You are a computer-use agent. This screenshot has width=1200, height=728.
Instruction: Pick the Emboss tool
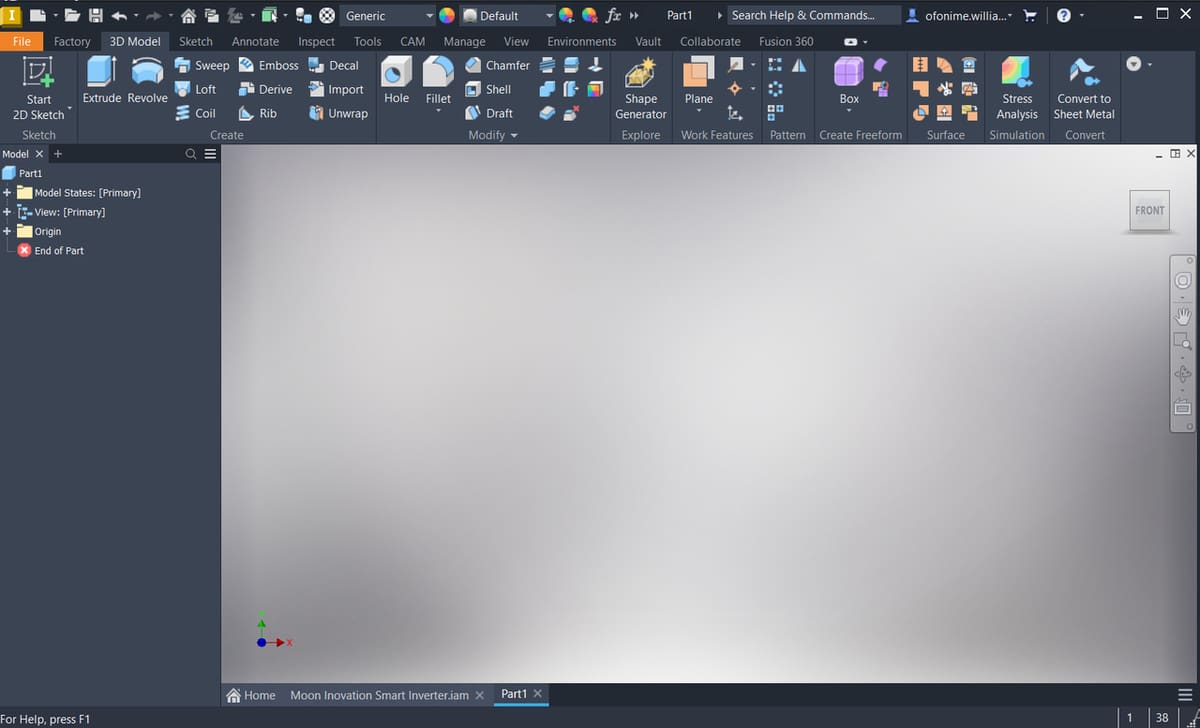tap(268, 65)
